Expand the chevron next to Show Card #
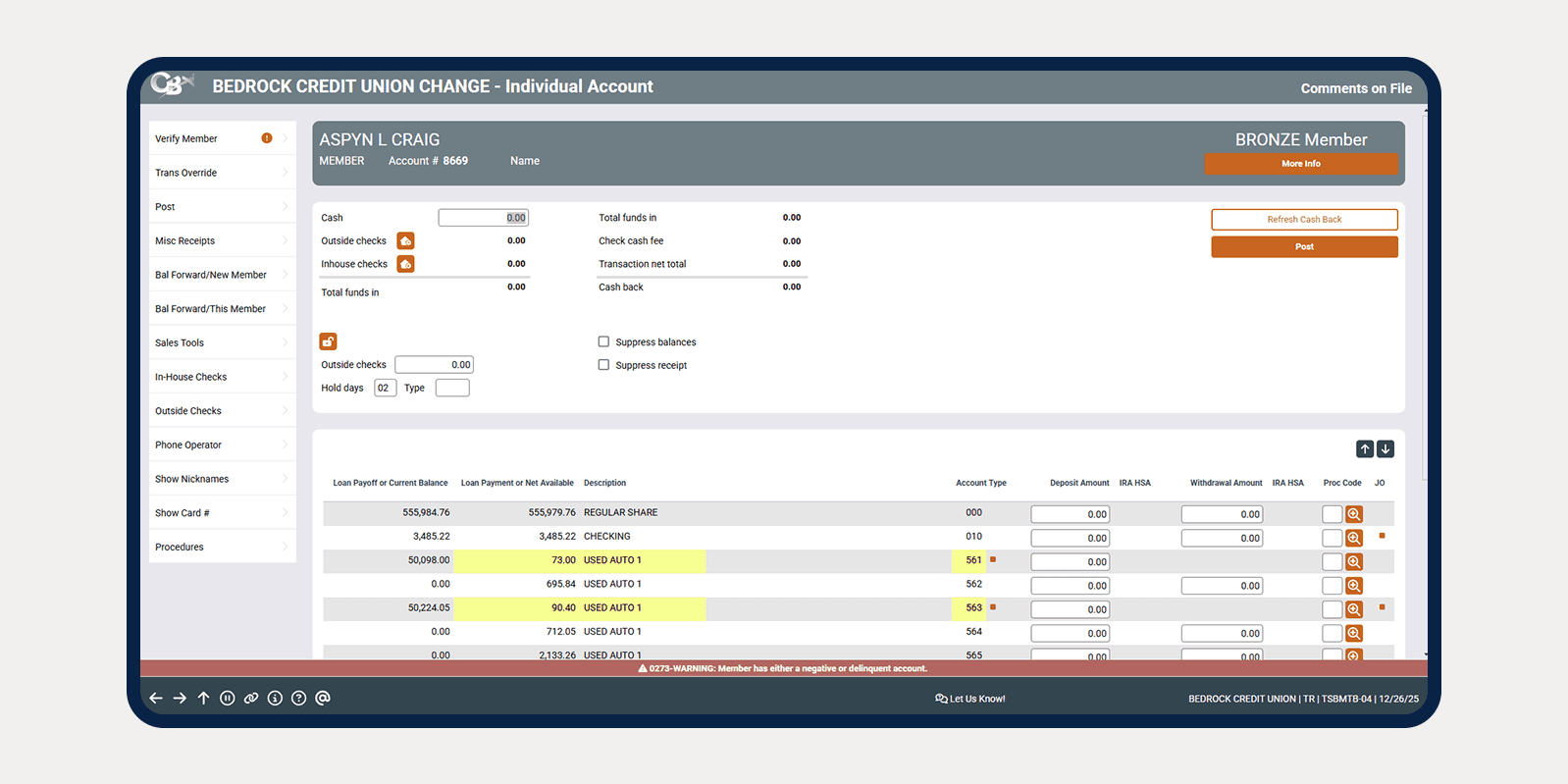The height and width of the screenshot is (784, 1568). pyautogui.click(x=286, y=512)
